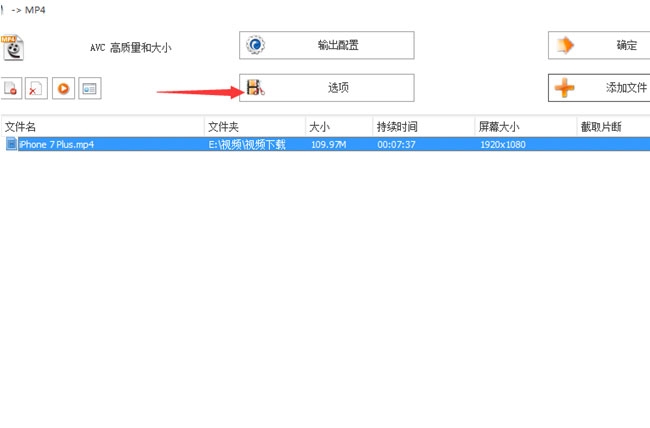The width and height of the screenshot is (650, 428).
Task: Click the 持续时间 column header
Action: click(x=424, y=127)
